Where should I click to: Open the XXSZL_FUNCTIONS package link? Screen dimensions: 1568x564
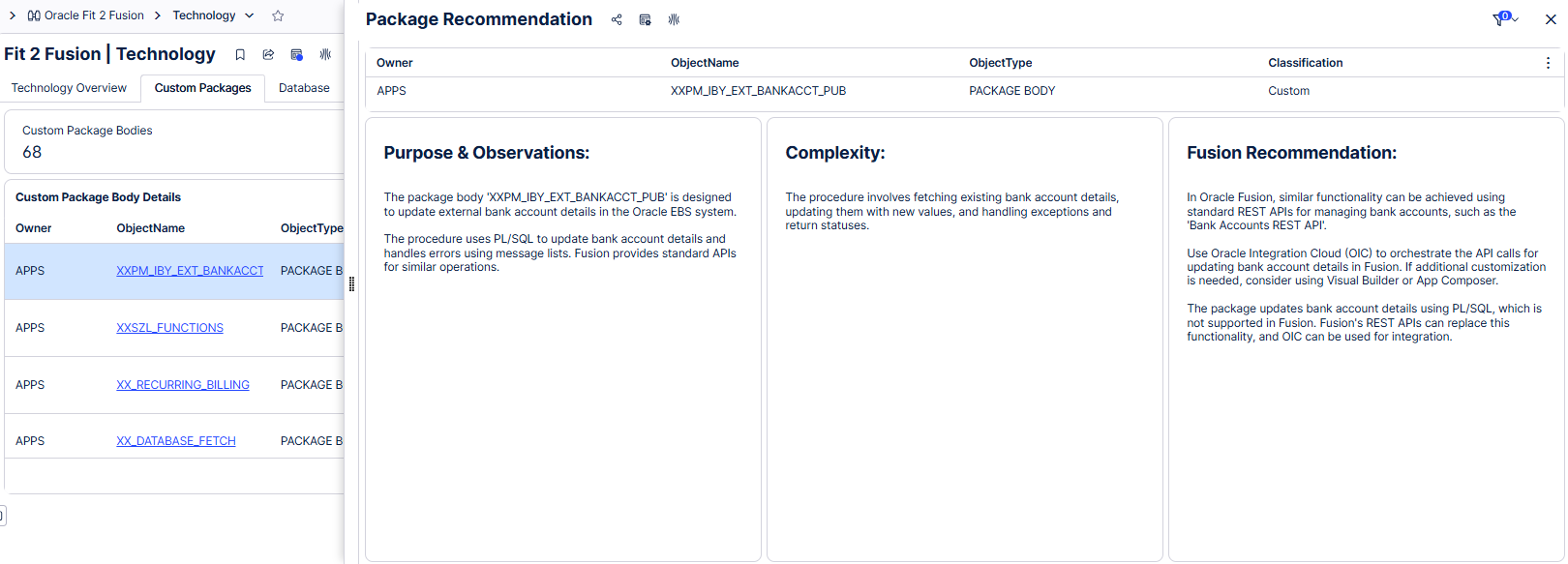pos(169,328)
